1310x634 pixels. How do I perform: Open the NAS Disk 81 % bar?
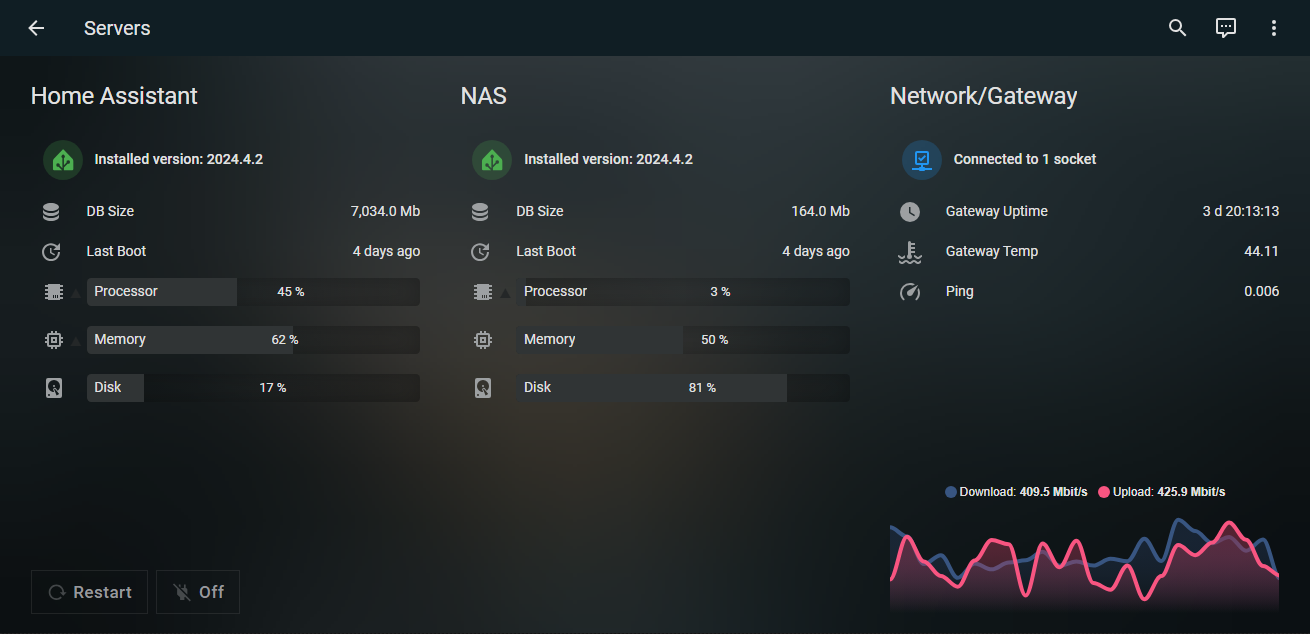point(683,388)
